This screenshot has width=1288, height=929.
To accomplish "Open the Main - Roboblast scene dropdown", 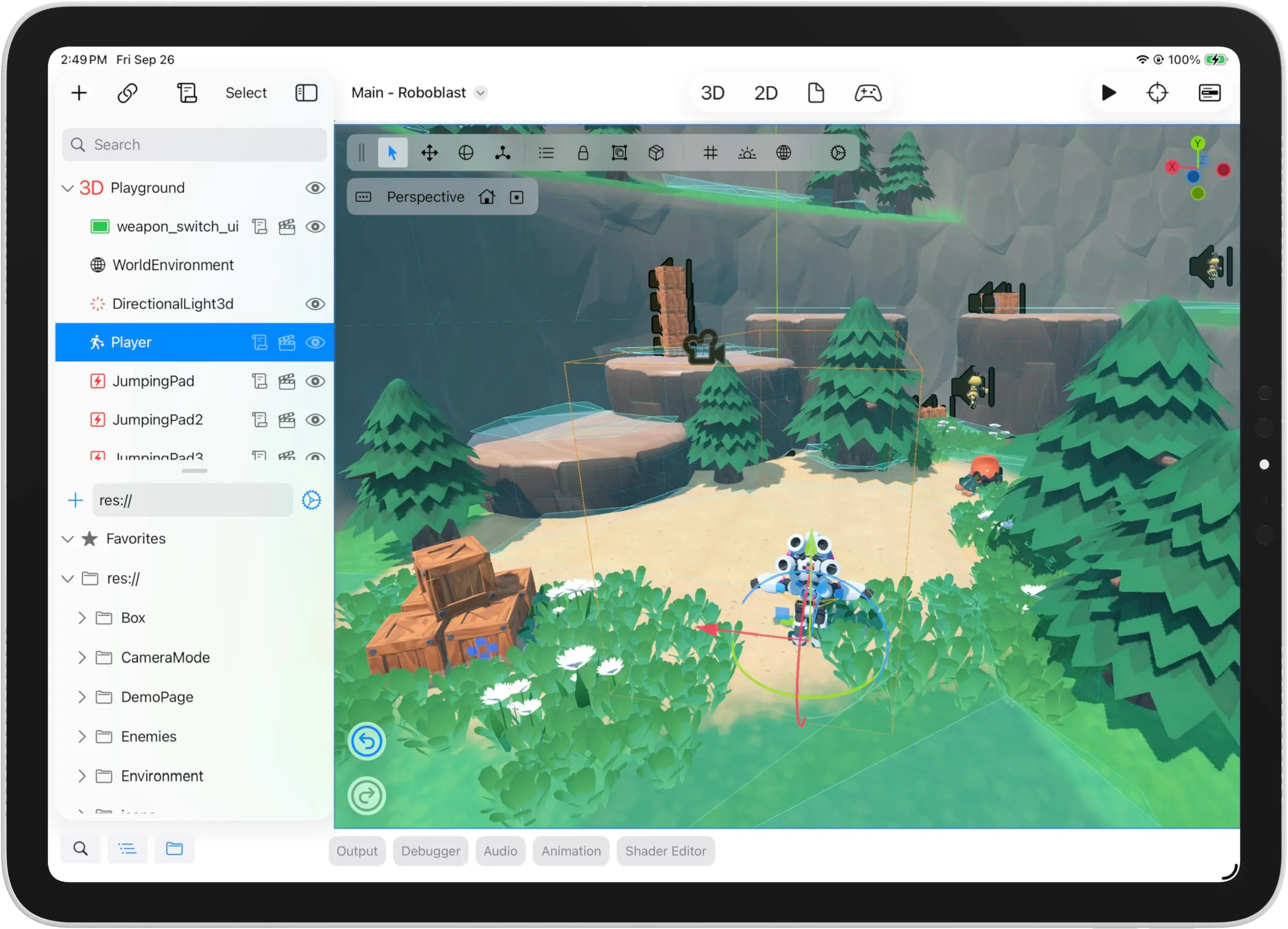I will coord(480,93).
